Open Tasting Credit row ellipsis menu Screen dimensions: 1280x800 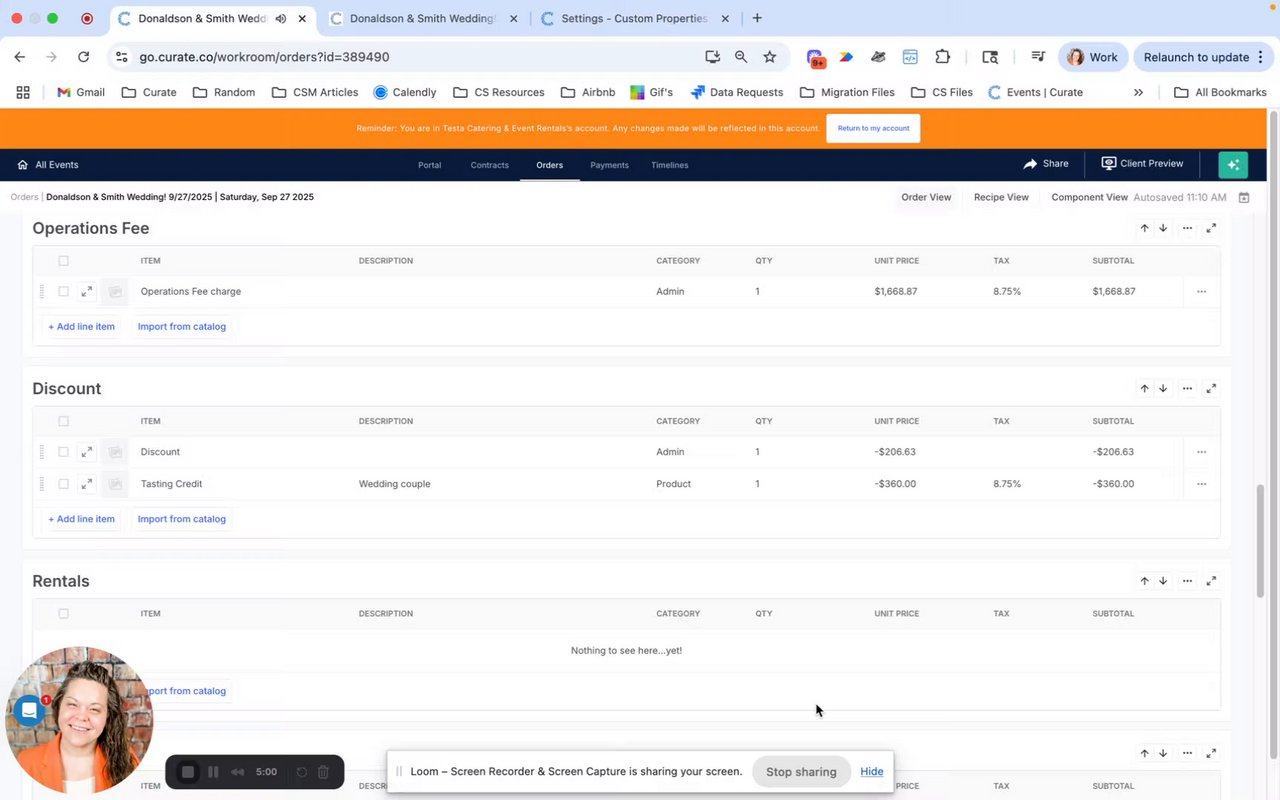pyautogui.click(x=1201, y=484)
